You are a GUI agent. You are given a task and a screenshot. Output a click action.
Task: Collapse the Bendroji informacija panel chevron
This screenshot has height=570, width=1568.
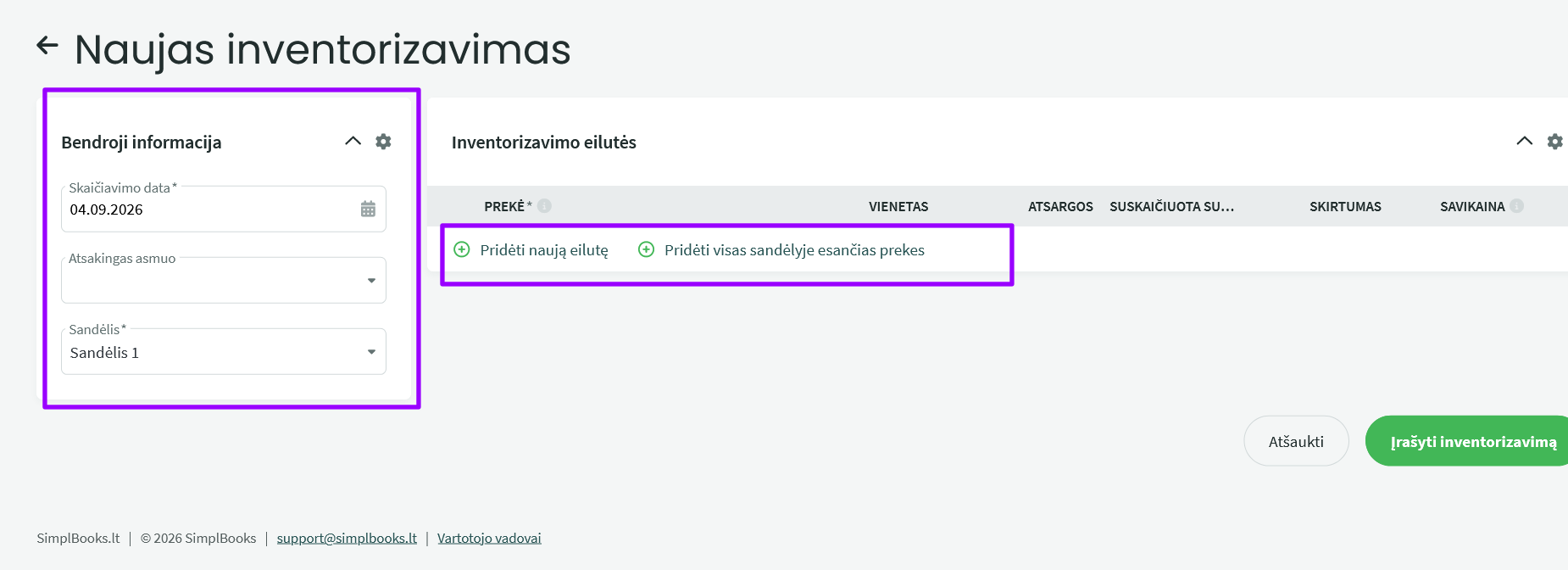tap(353, 141)
